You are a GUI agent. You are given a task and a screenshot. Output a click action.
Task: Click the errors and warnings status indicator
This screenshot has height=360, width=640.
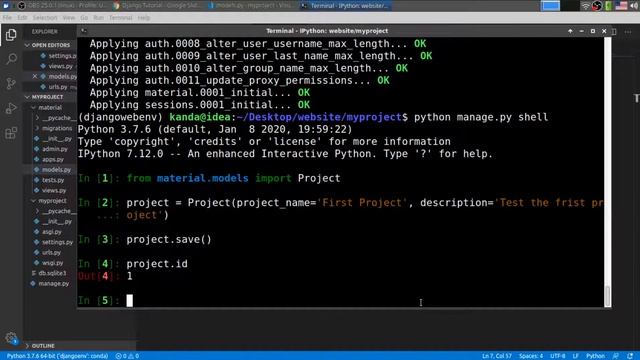[127, 356]
